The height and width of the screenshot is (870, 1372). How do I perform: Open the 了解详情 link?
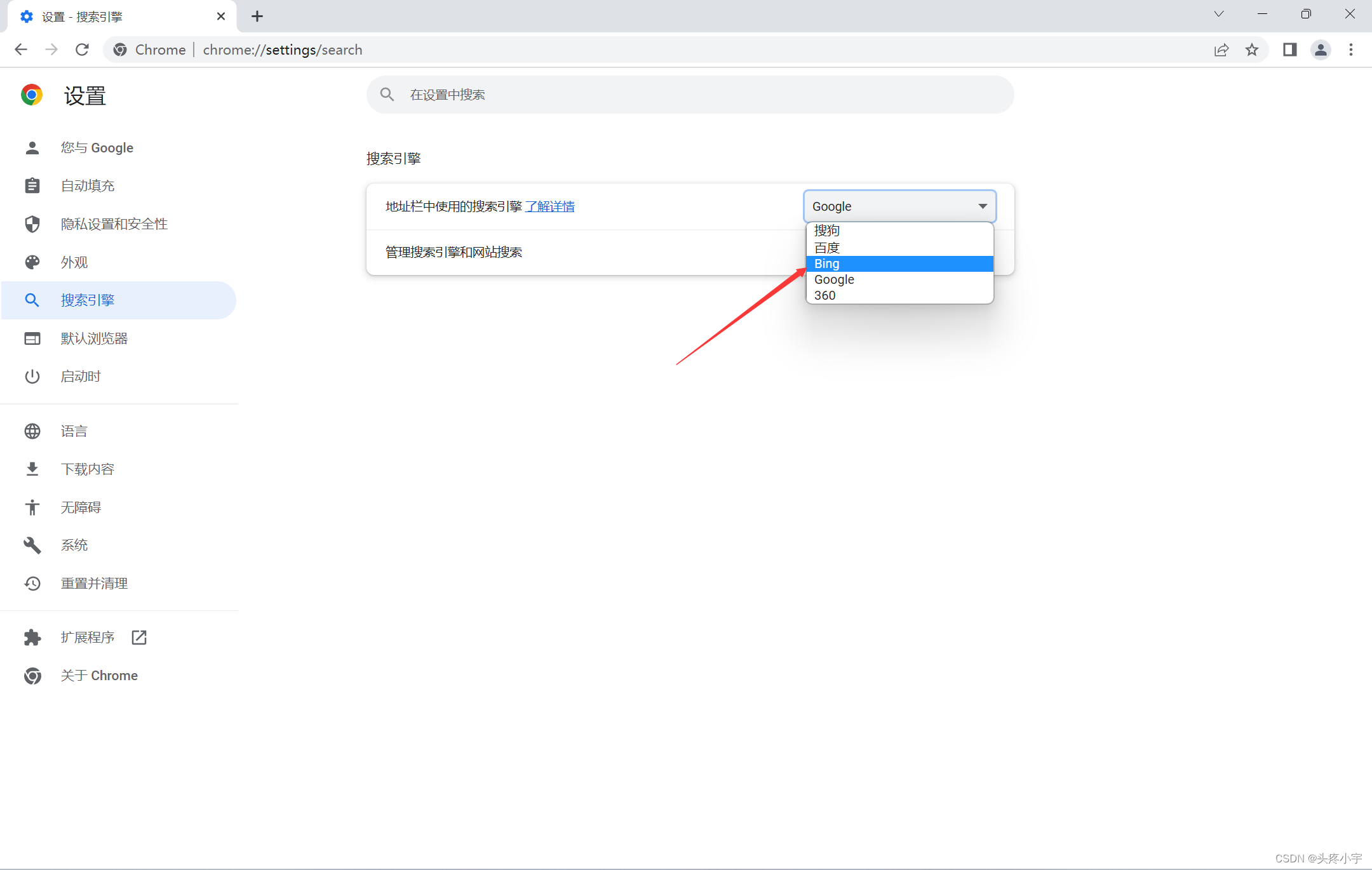coord(550,207)
